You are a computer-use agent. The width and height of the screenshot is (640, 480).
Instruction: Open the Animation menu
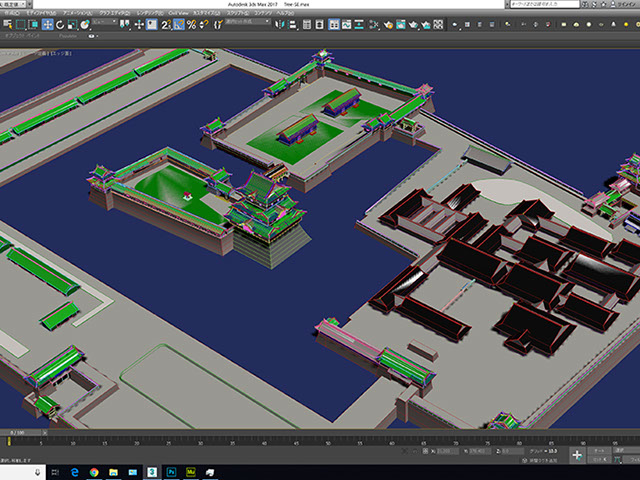(x=76, y=13)
